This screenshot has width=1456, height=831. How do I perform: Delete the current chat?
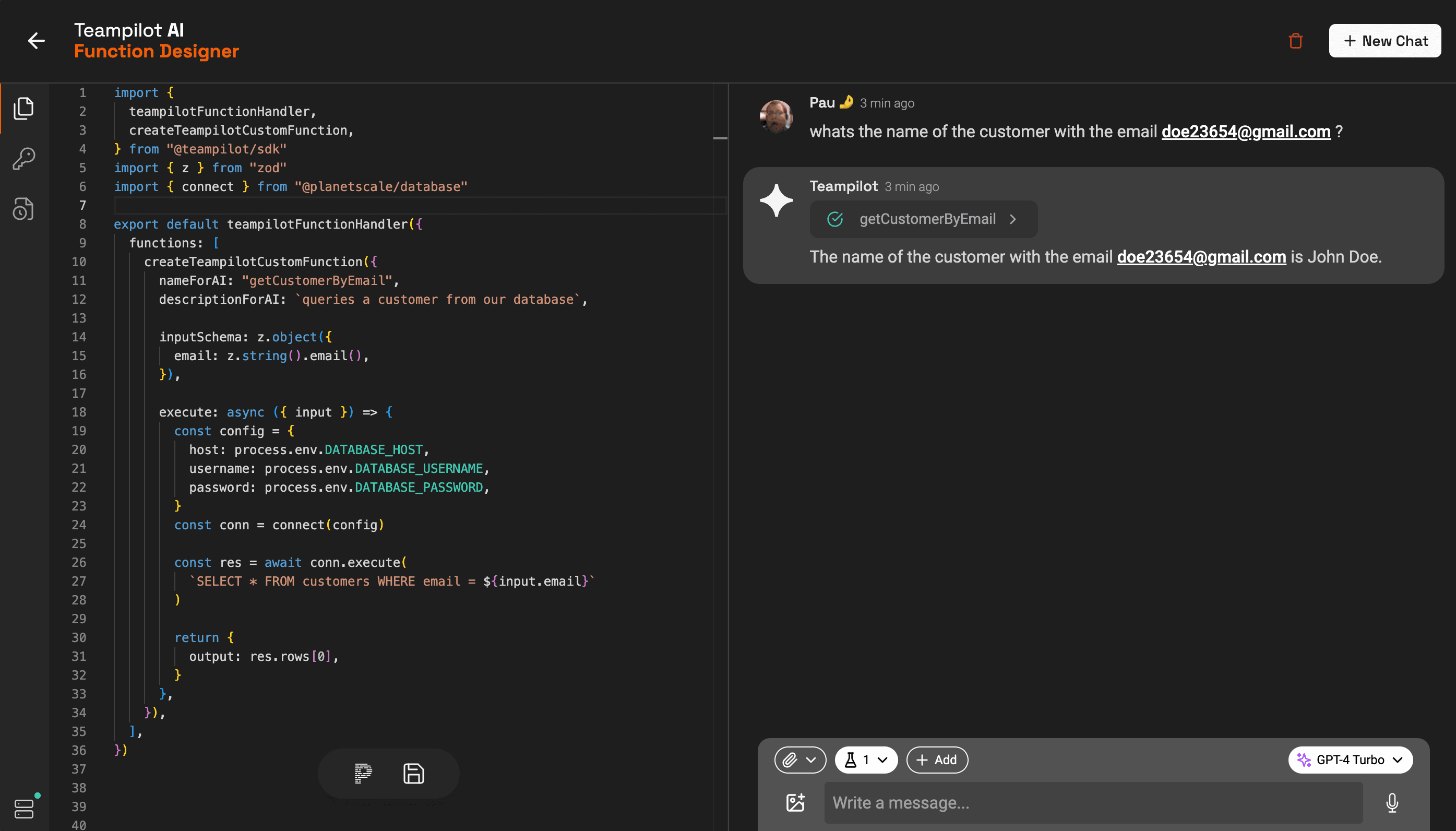click(1295, 41)
